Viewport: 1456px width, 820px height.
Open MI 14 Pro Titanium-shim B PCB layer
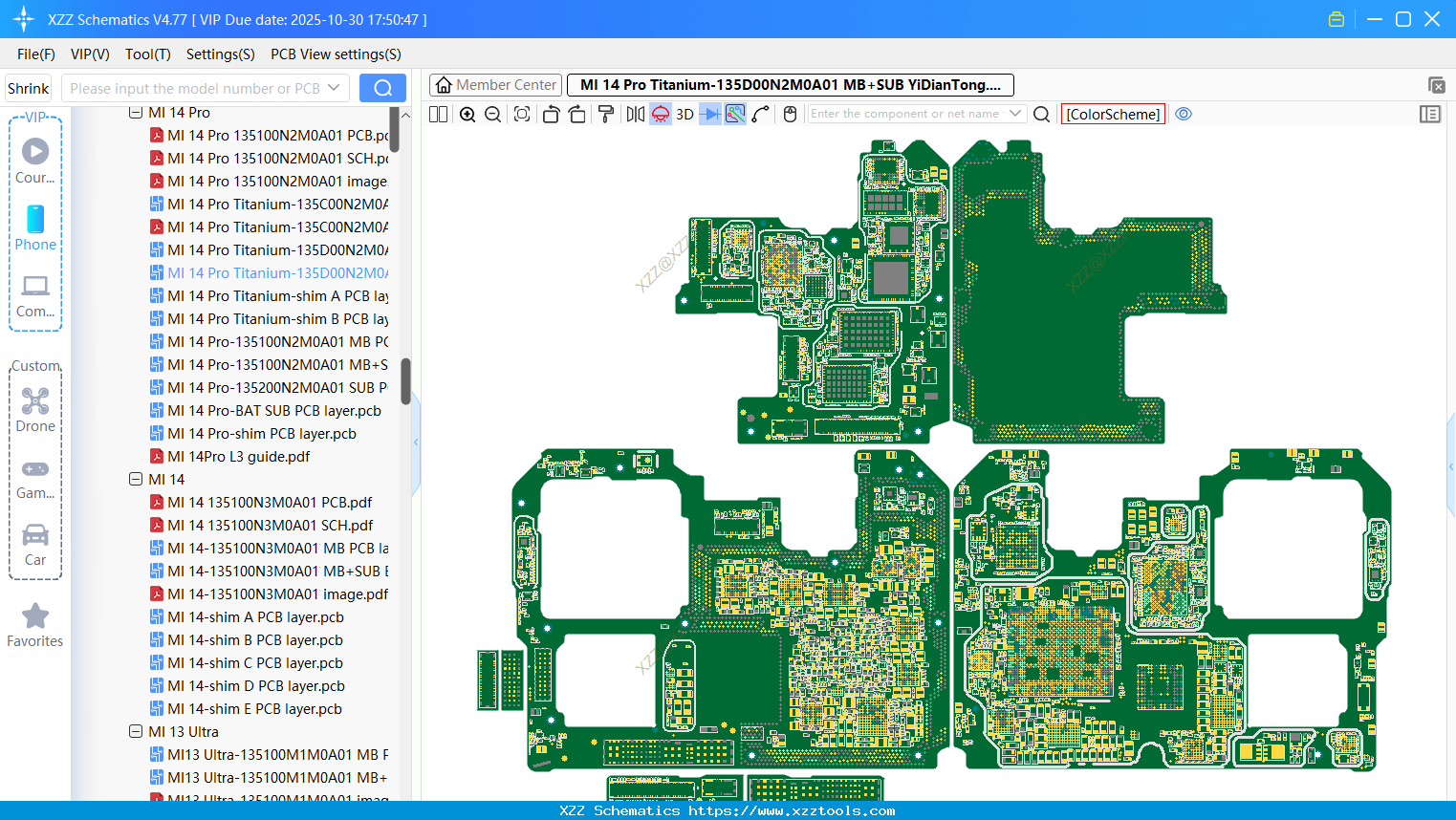[x=270, y=319]
